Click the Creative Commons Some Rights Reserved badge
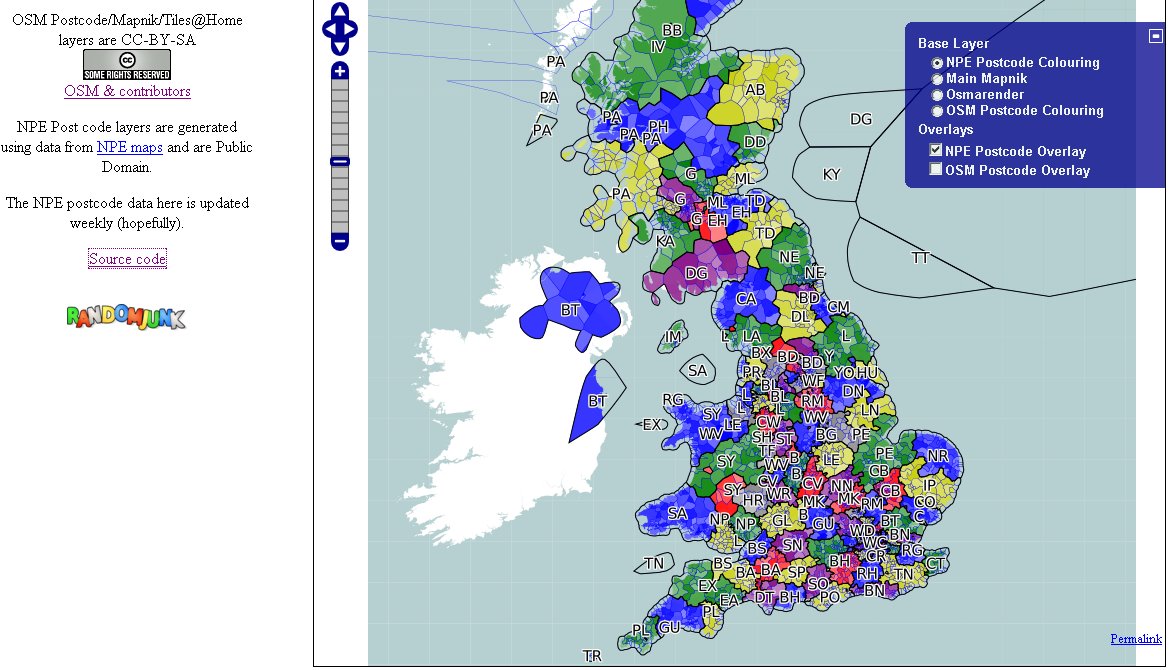 coord(127,64)
